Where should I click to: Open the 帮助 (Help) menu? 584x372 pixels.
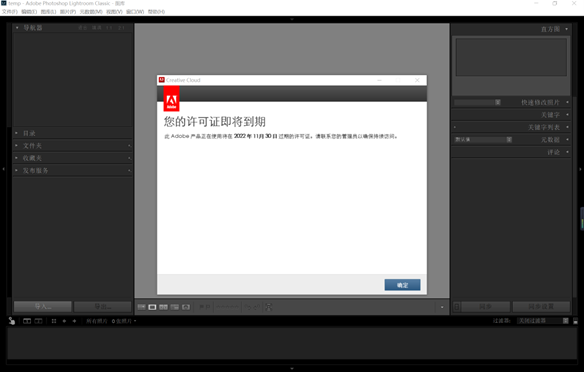156,12
